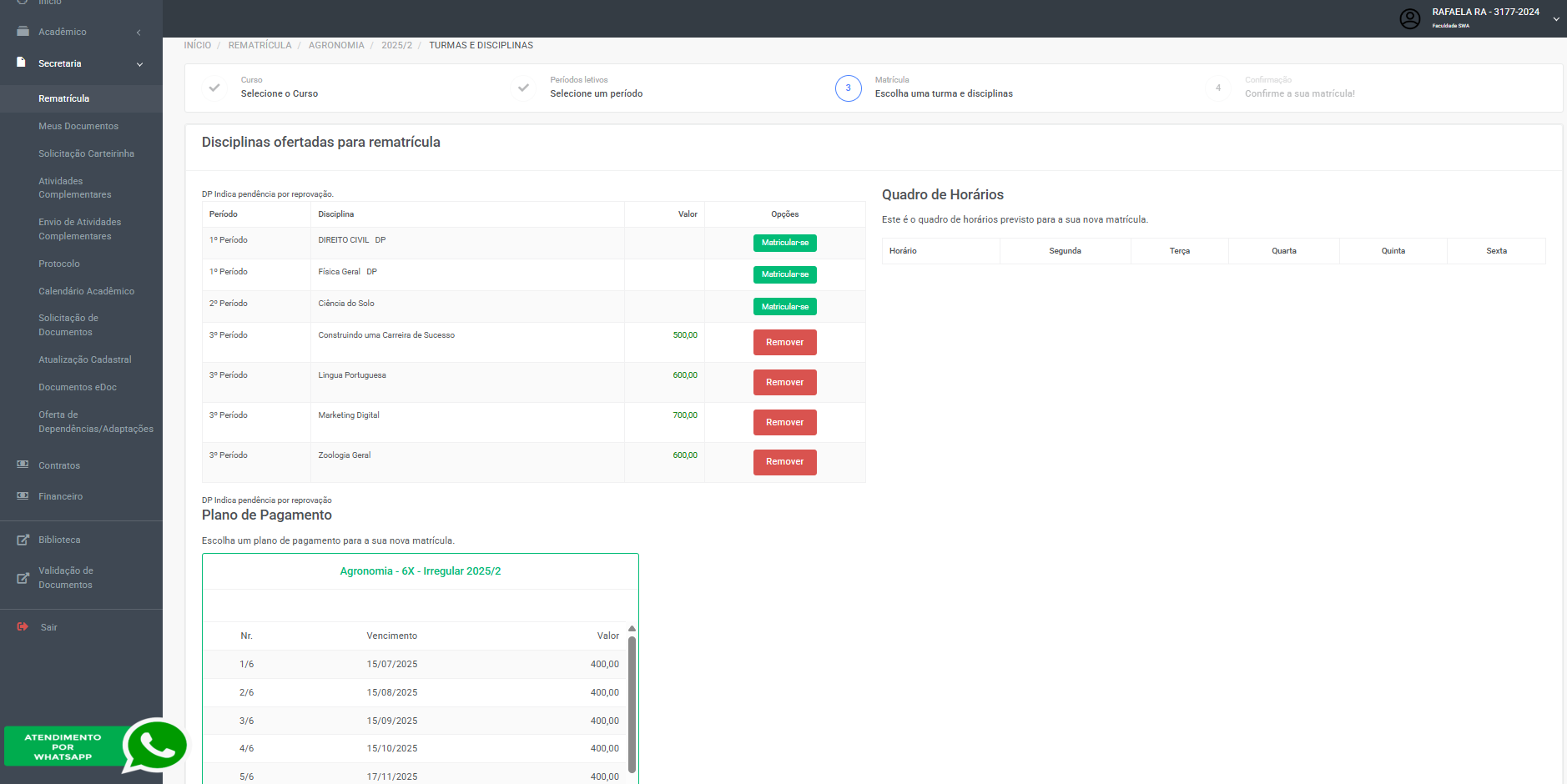This screenshot has width=1567, height=784.
Task: Go to AGRONOMIA breadcrumb
Action: [x=336, y=45]
